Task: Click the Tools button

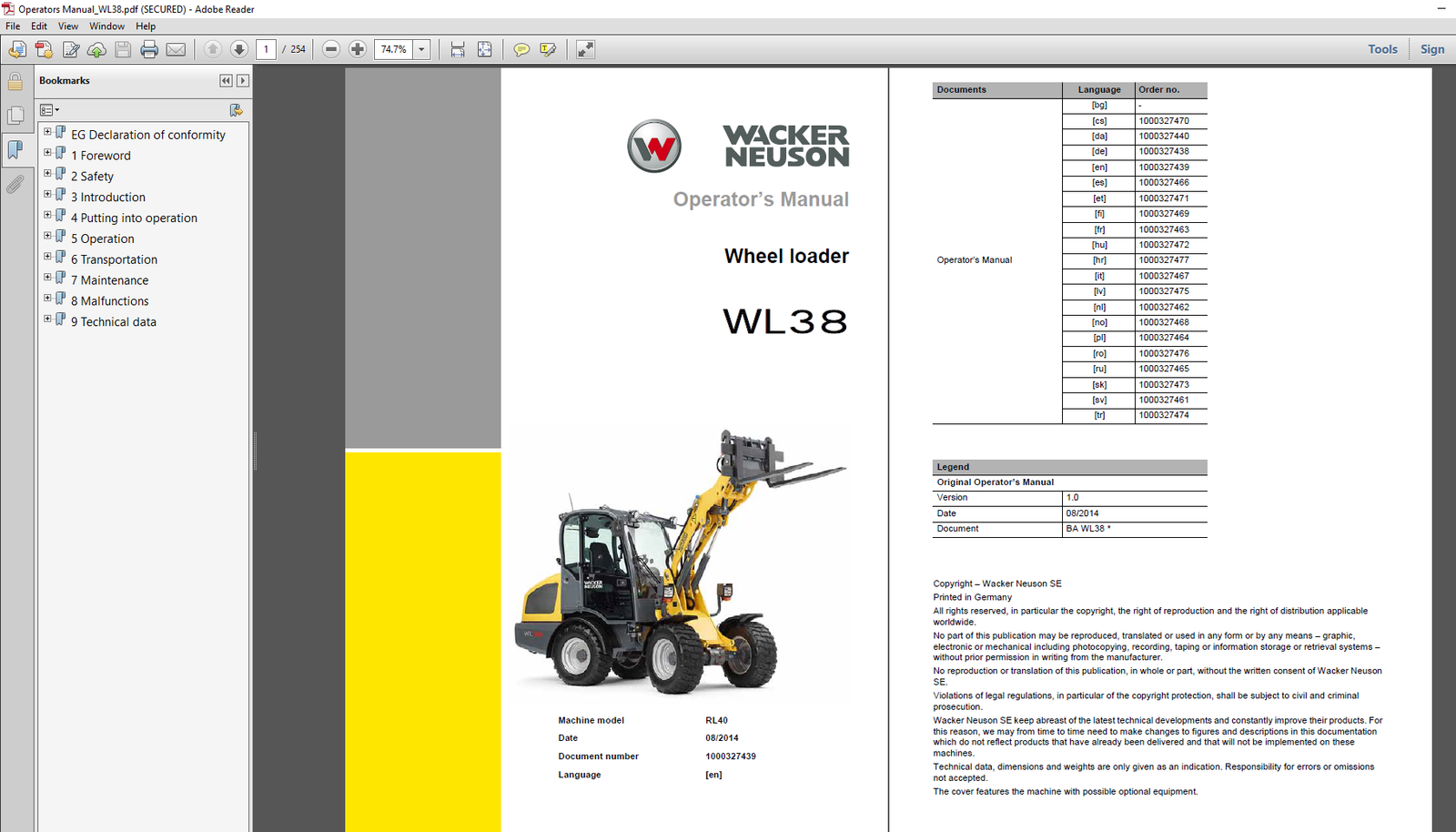Action: 1382,49
